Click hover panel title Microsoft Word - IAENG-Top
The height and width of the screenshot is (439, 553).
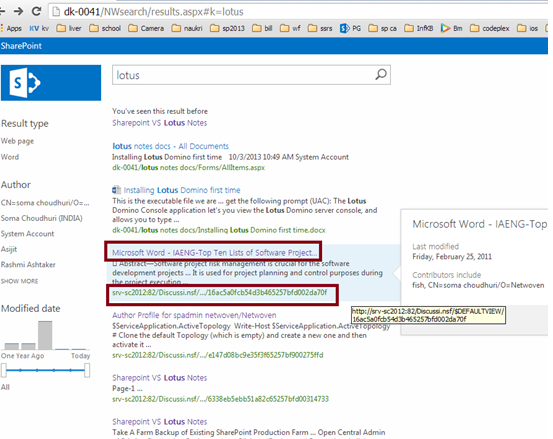[x=480, y=224]
